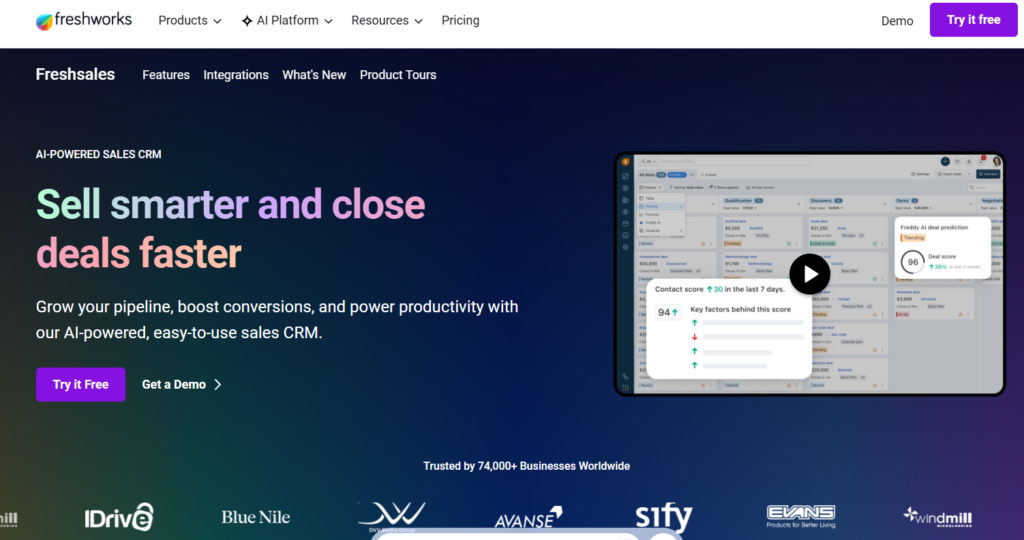1024x540 pixels.
Task: Click Key factors behind this score text
Action: pos(741,310)
